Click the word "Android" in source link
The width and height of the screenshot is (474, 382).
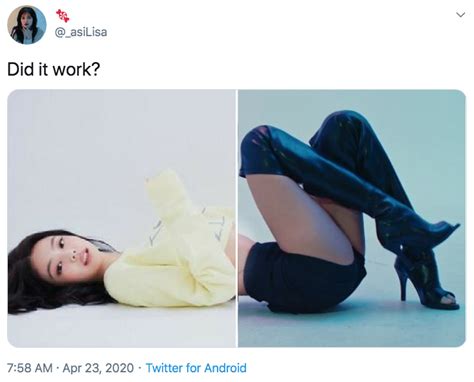pyautogui.click(x=225, y=368)
